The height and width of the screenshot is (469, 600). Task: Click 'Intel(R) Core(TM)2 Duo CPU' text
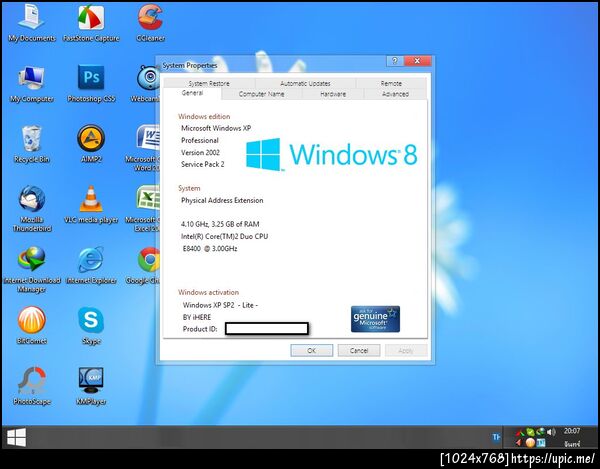point(225,236)
